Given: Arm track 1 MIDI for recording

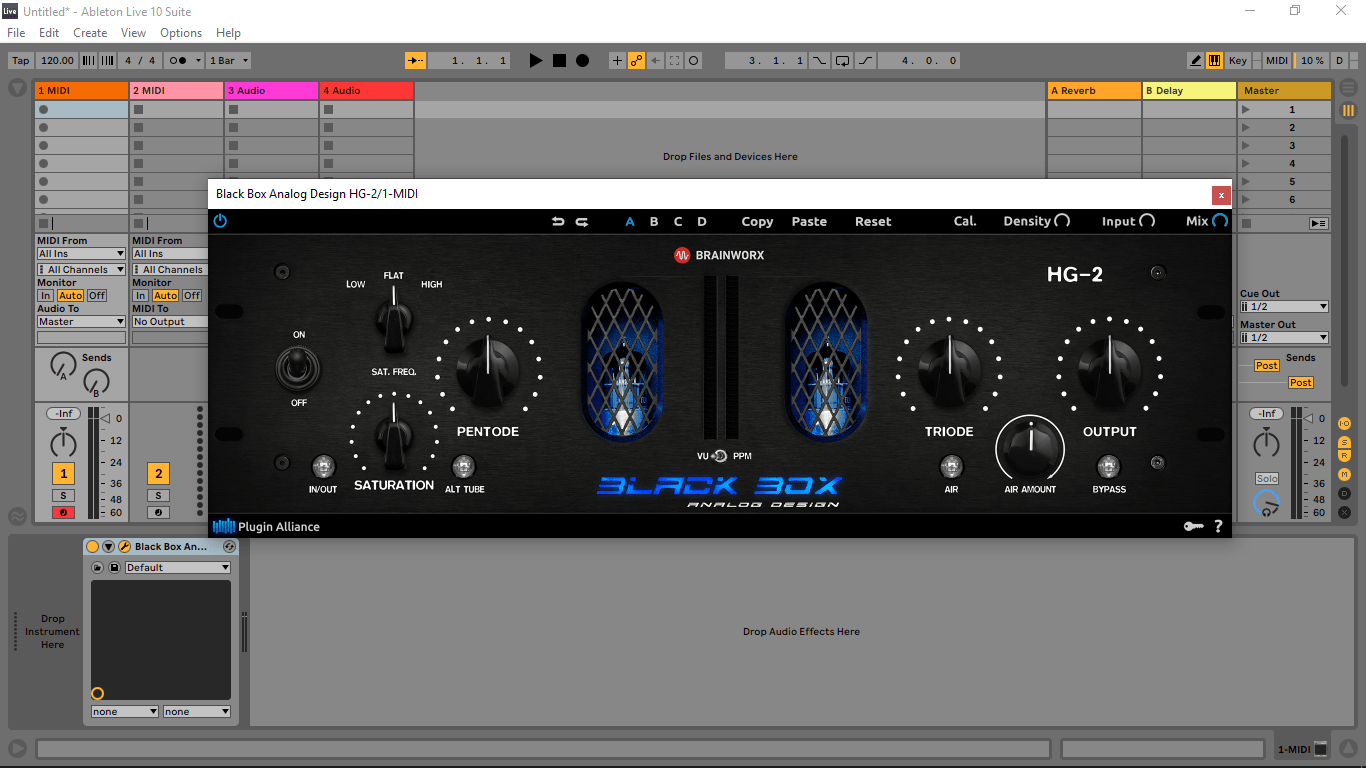Looking at the screenshot, I should pyautogui.click(x=63, y=513).
